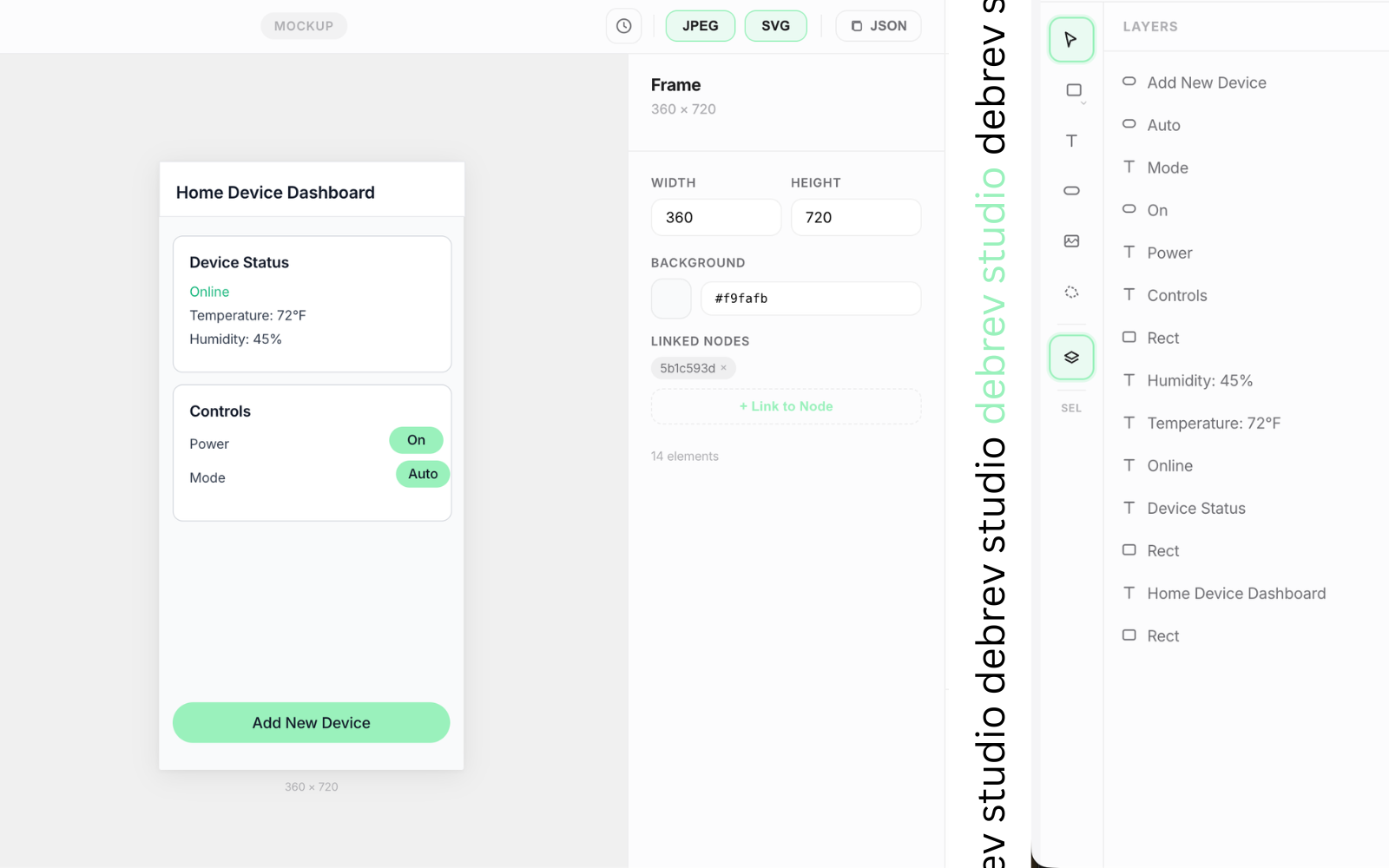Select Device Status heading in canvas
The image size is (1389, 868).
click(239, 263)
